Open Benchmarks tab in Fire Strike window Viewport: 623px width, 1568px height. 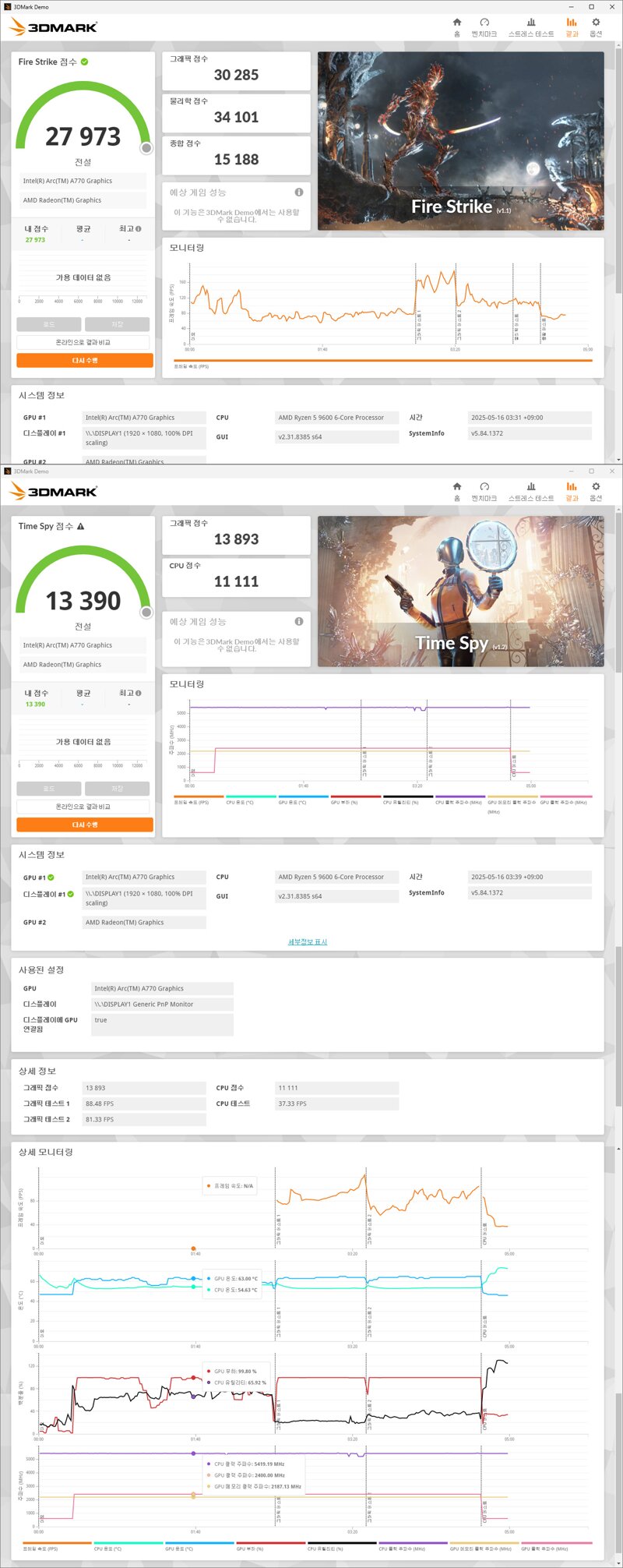point(484,27)
